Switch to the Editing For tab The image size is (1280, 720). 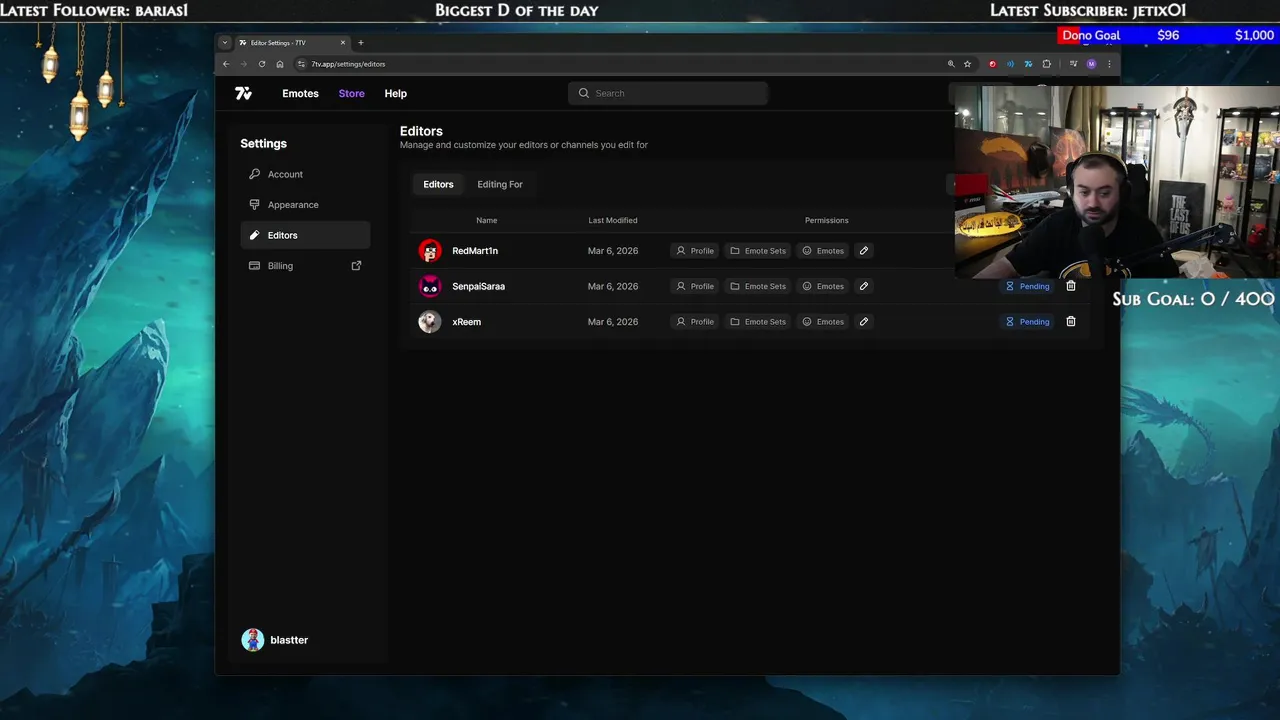(500, 184)
